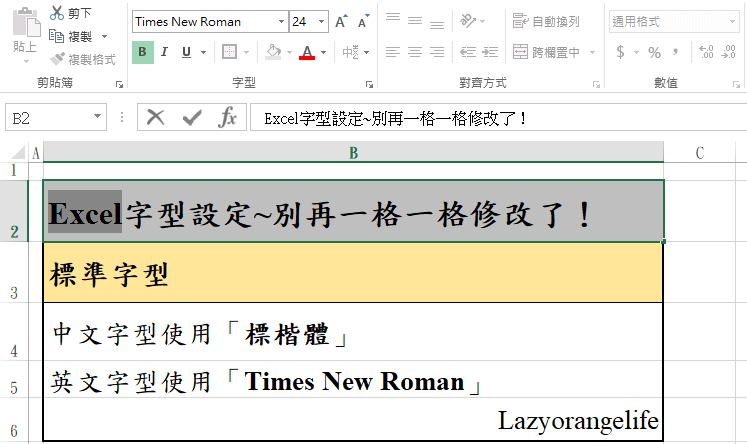Select the Format Painter (複製格式) brush

(x=57, y=59)
